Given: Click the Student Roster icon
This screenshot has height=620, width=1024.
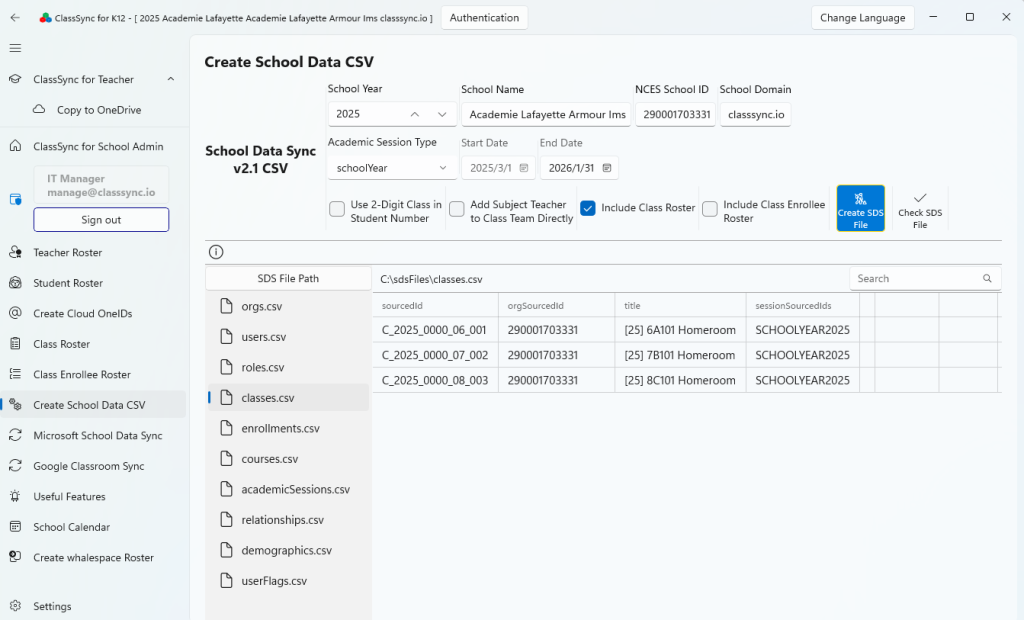Looking at the screenshot, I should pyautogui.click(x=15, y=283).
